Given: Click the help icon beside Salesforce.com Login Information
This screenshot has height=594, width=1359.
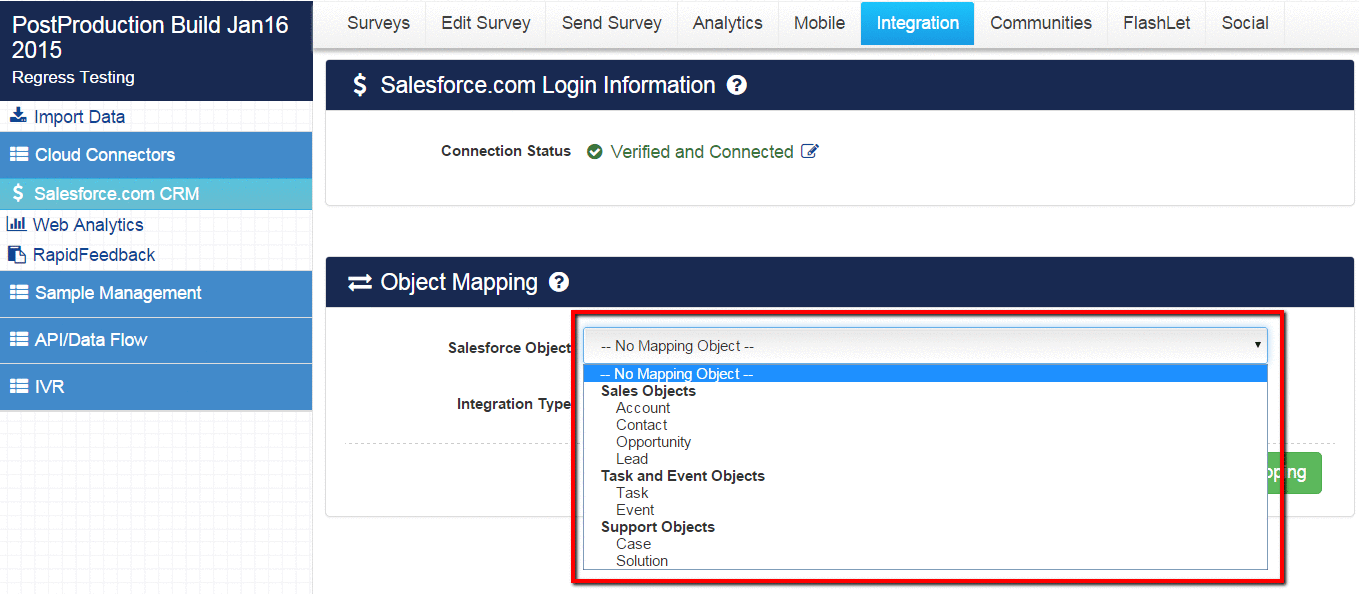Looking at the screenshot, I should (x=737, y=85).
